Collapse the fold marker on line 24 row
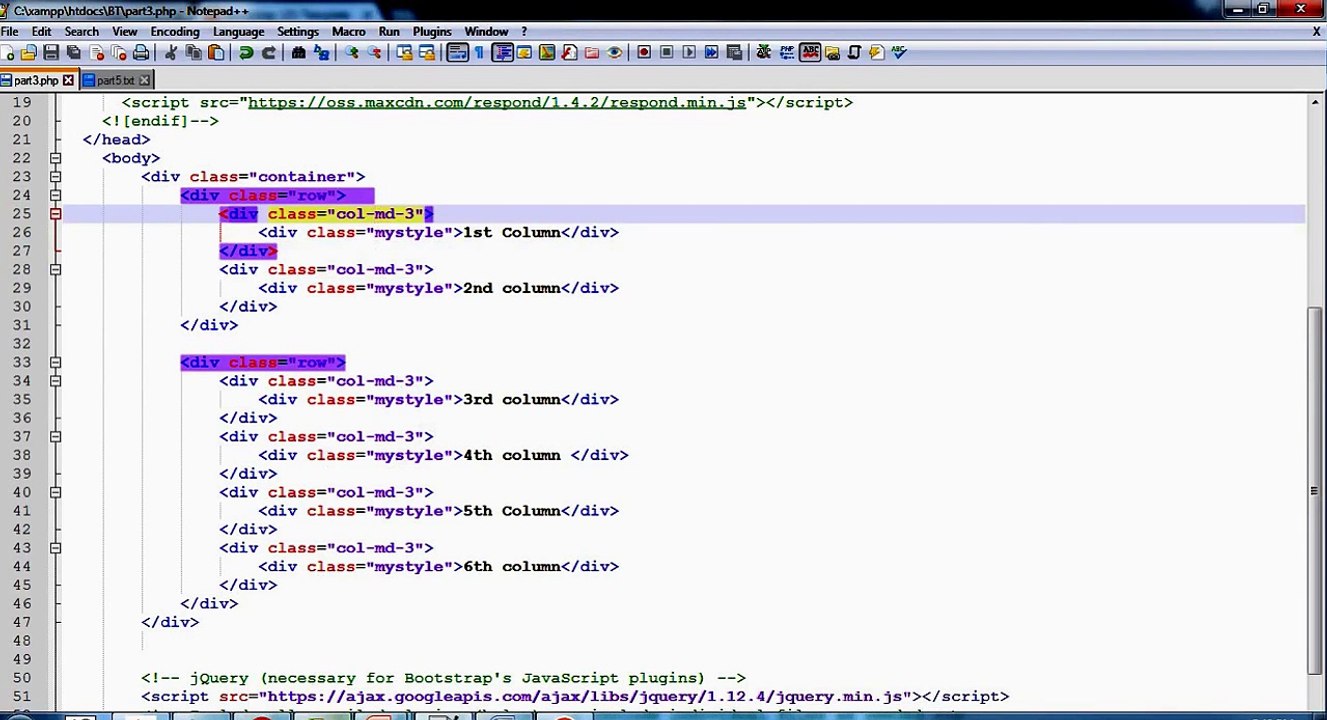 55,196
